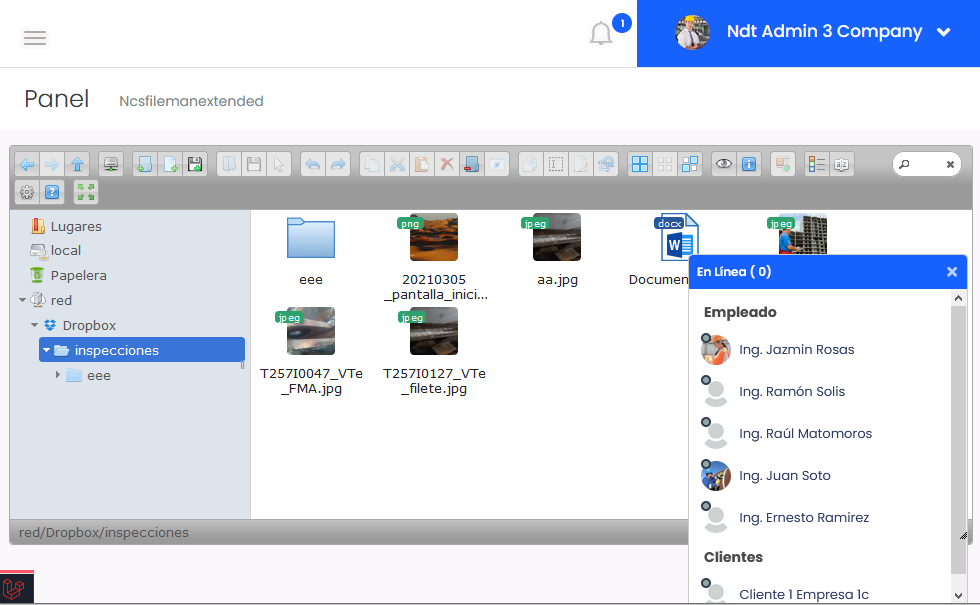This screenshot has height=605, width=980.
Task: Click the blue help question icon
Action: (53, 192)
